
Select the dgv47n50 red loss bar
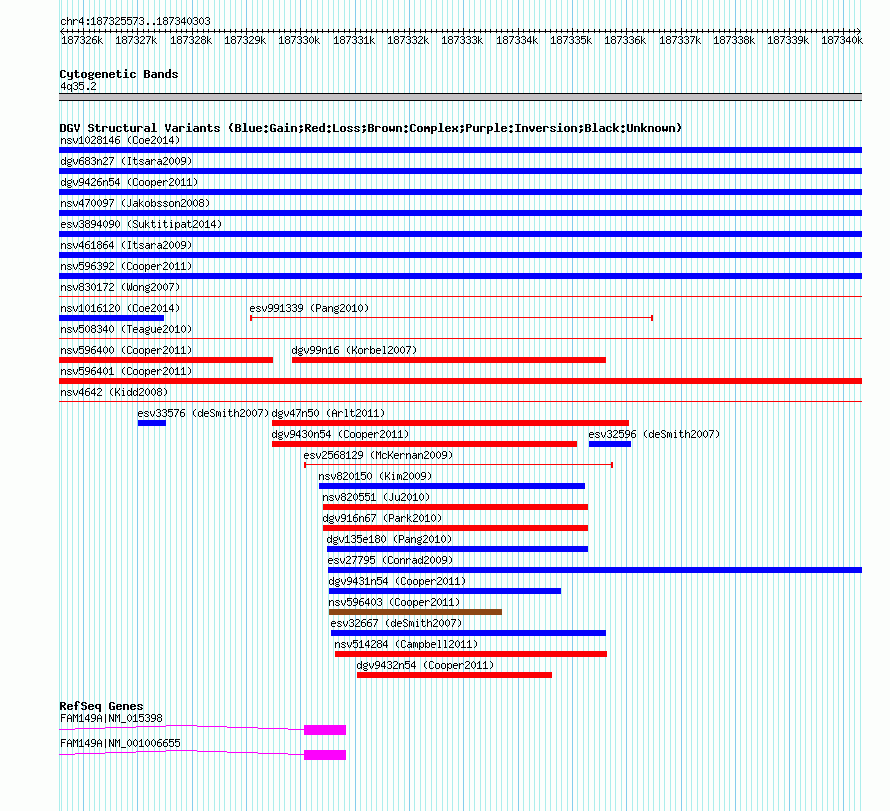click(x=450, y=423)
